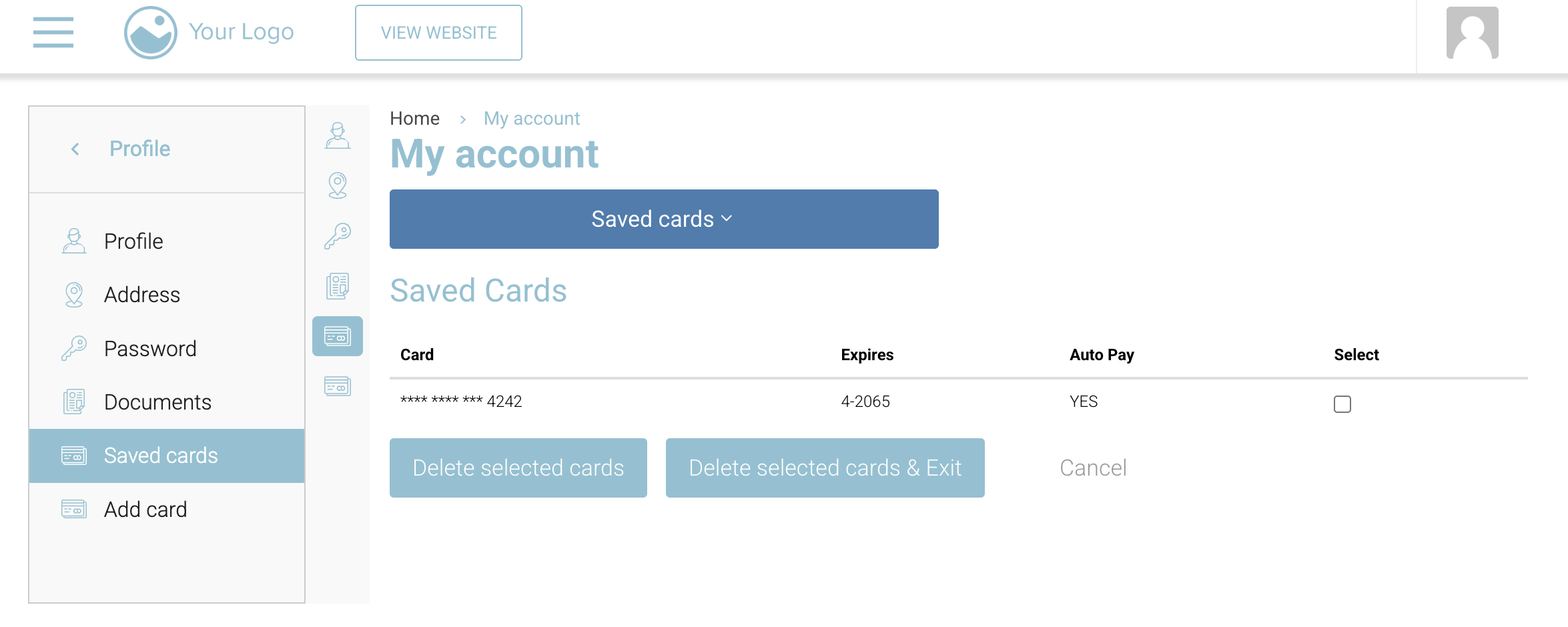The width and height of the screenshot is (1568, 627).
Task: Open the user avatar in header
Action: coord(1472,33)
